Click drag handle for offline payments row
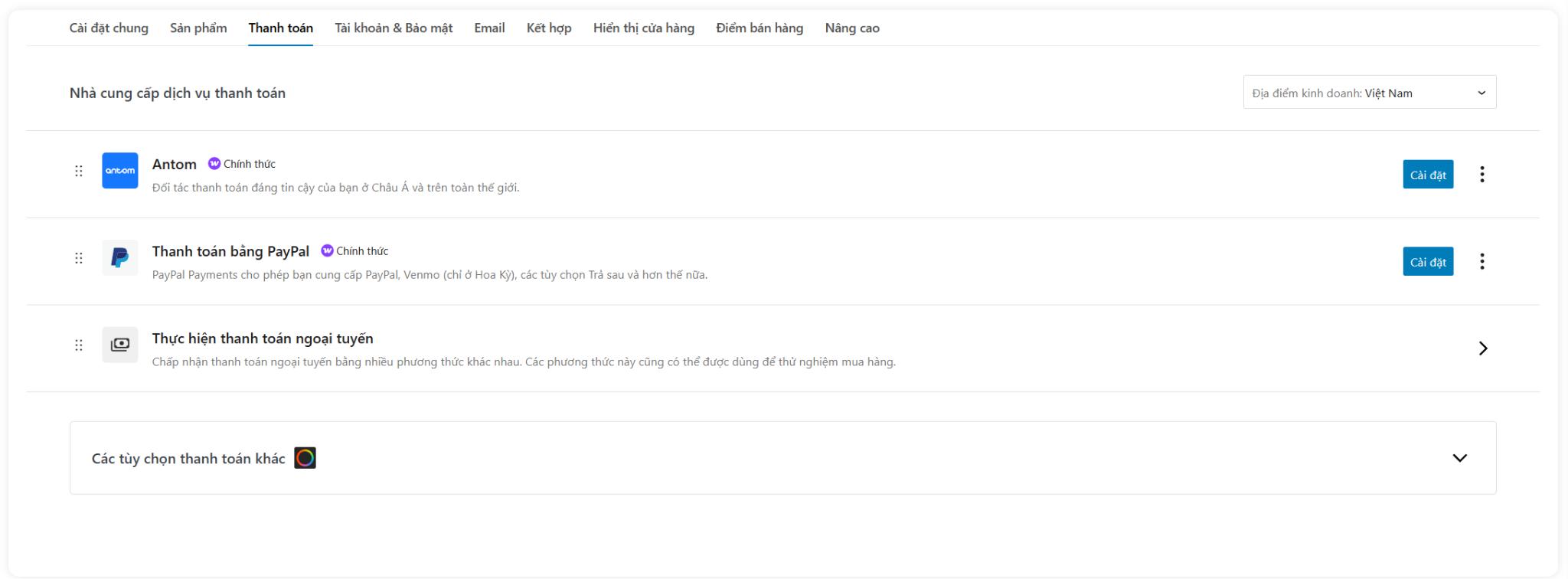 tap(79, 345)
